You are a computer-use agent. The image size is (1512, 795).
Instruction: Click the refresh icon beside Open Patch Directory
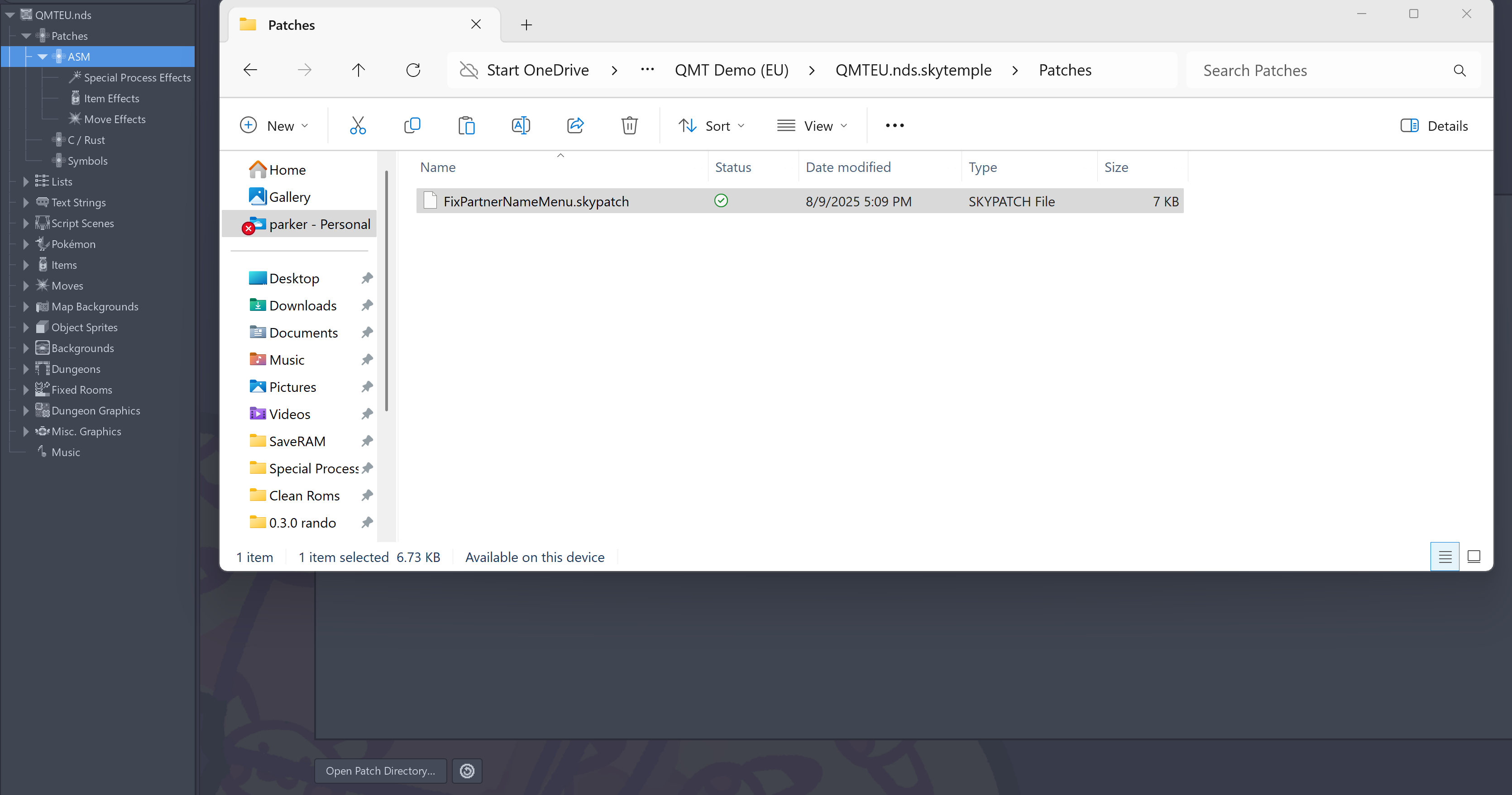[467, 771]
